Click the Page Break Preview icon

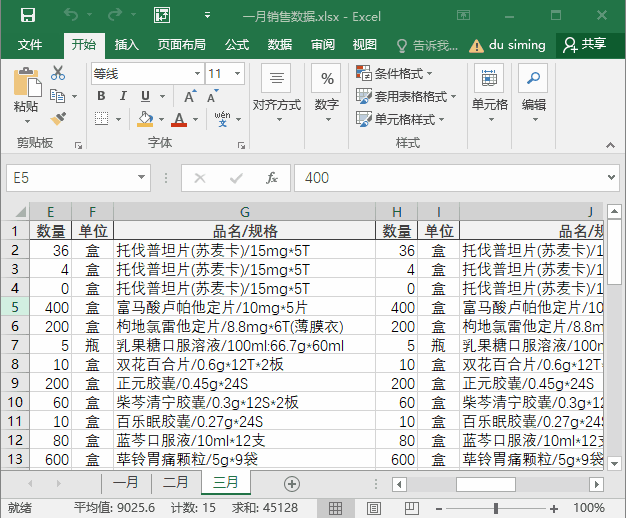tap(411, 508)
